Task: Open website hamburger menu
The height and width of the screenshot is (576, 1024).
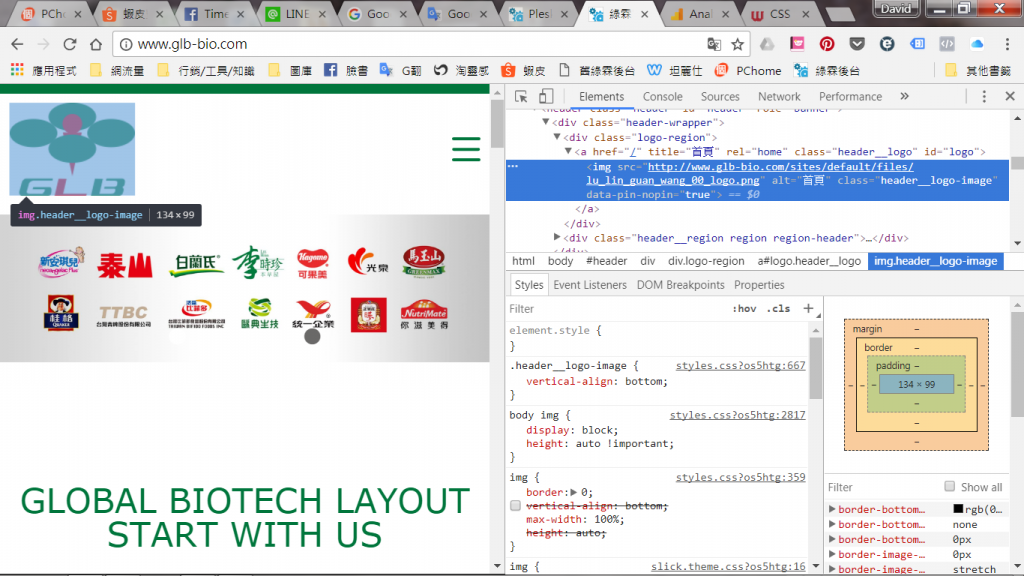Action: point(466,149)
